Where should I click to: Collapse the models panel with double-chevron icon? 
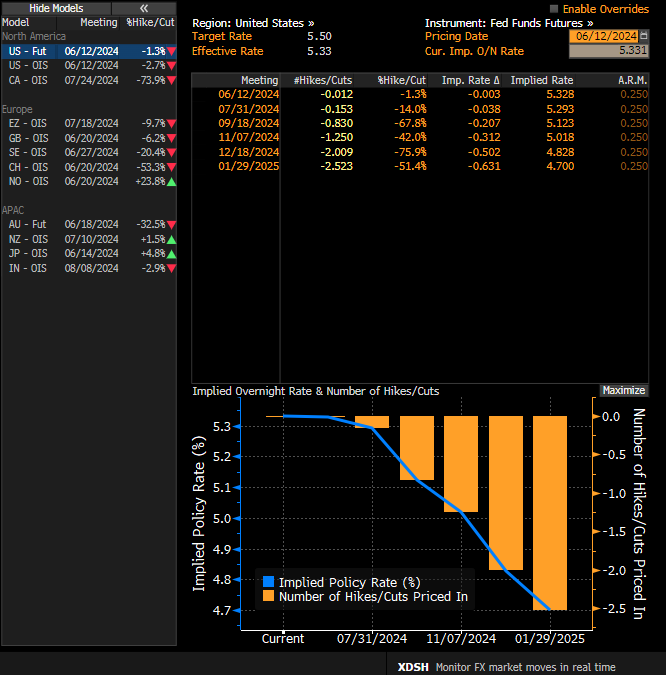(143, 7)
